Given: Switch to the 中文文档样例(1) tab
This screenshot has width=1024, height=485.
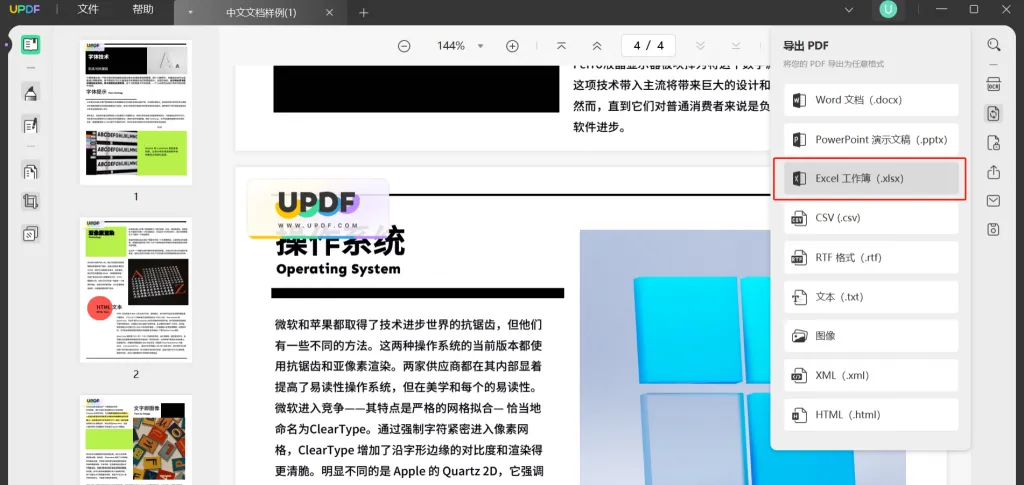Looking at the screenshot, I should click(261, 12).
